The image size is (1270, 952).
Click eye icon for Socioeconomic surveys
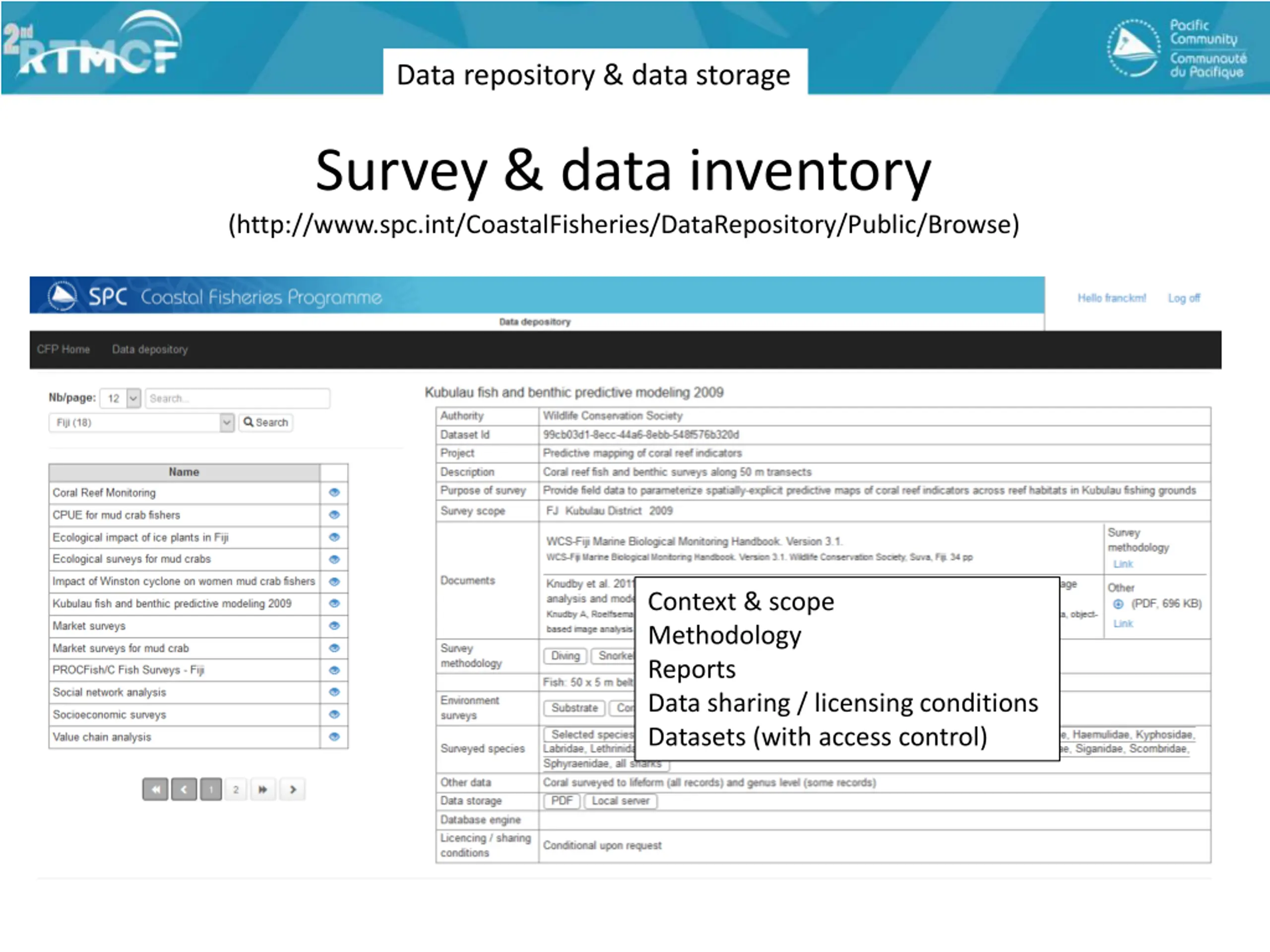(x=334, y=714)
